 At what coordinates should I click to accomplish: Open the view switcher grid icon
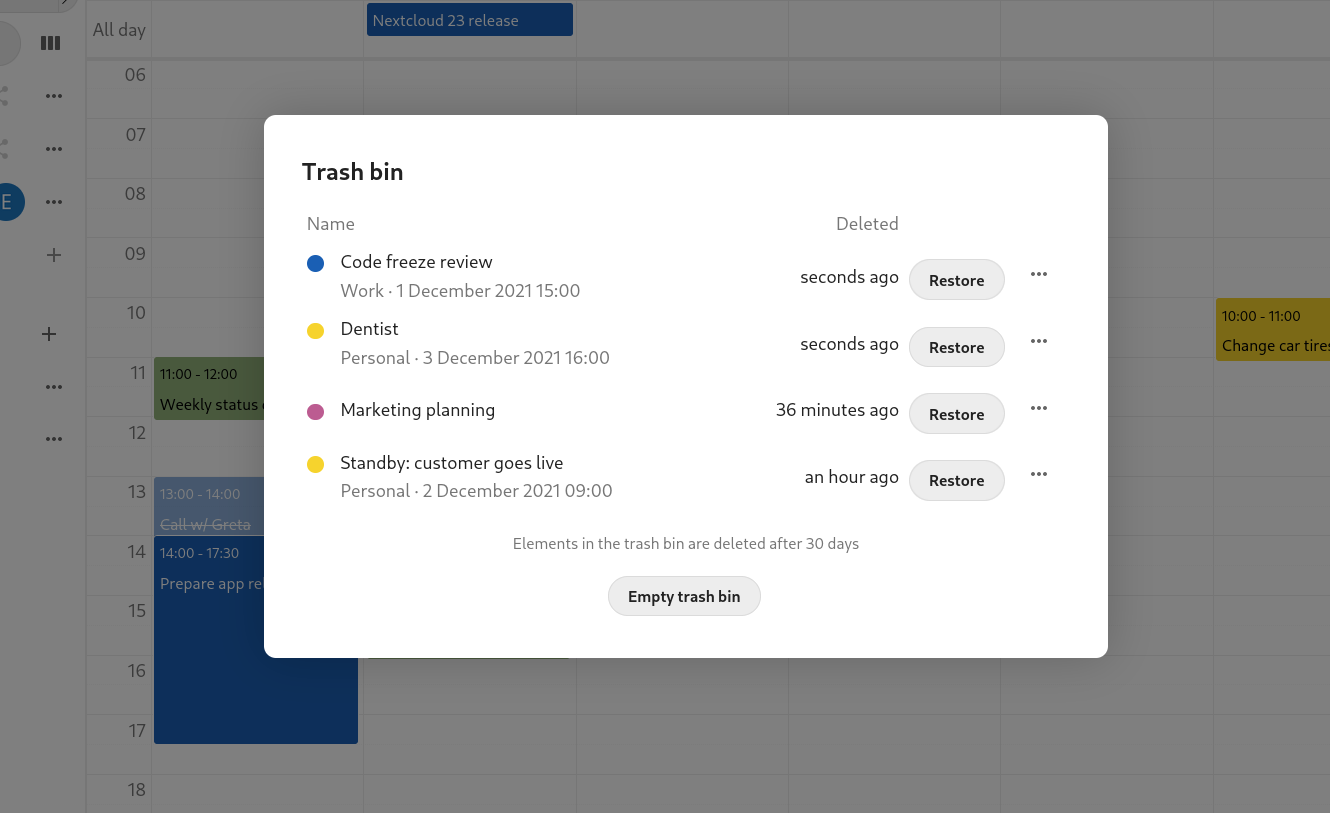point(51,43)
